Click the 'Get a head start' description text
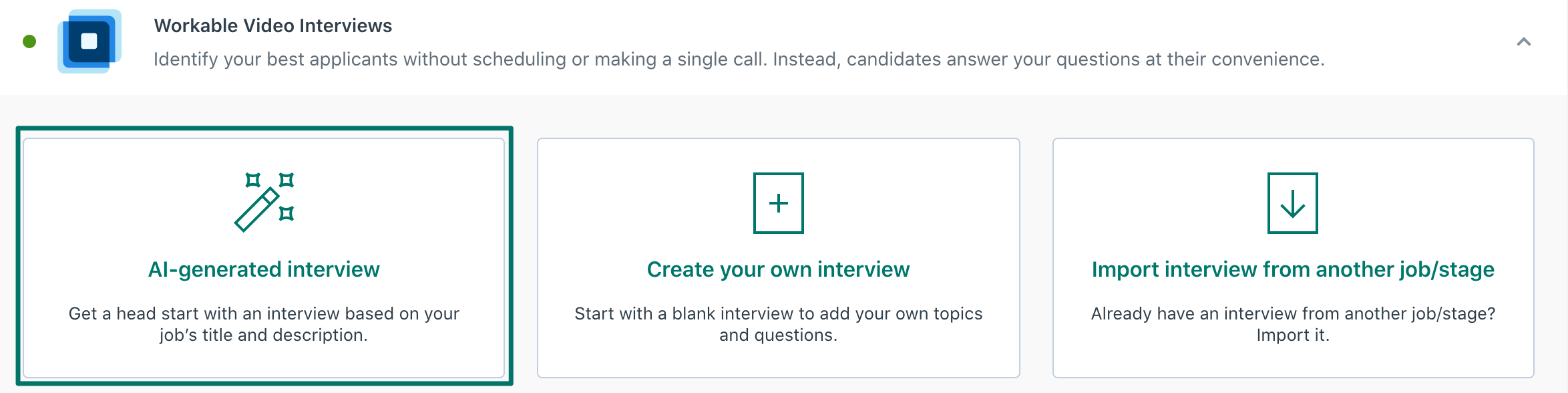Image resolution: width=1568 pixels, height=393 pixels. click(264, 324)
